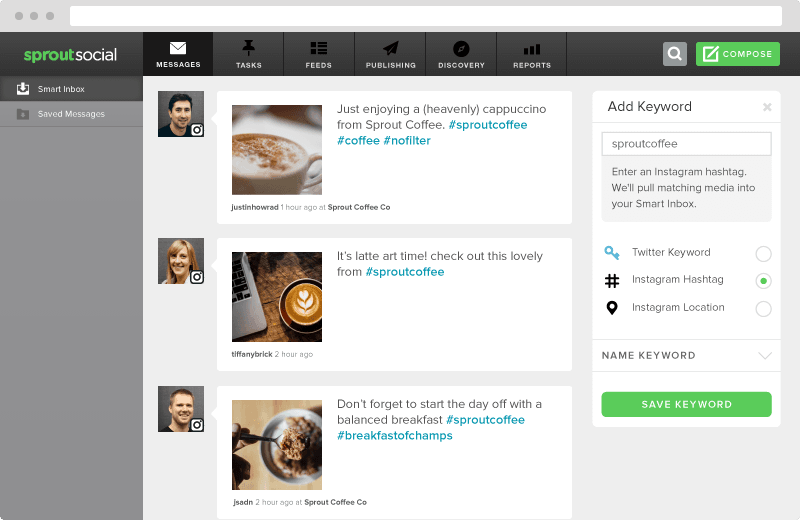This screenshot has width=800, height=520.
Task: View the Reports tab
Action: [x=532, y=54]
